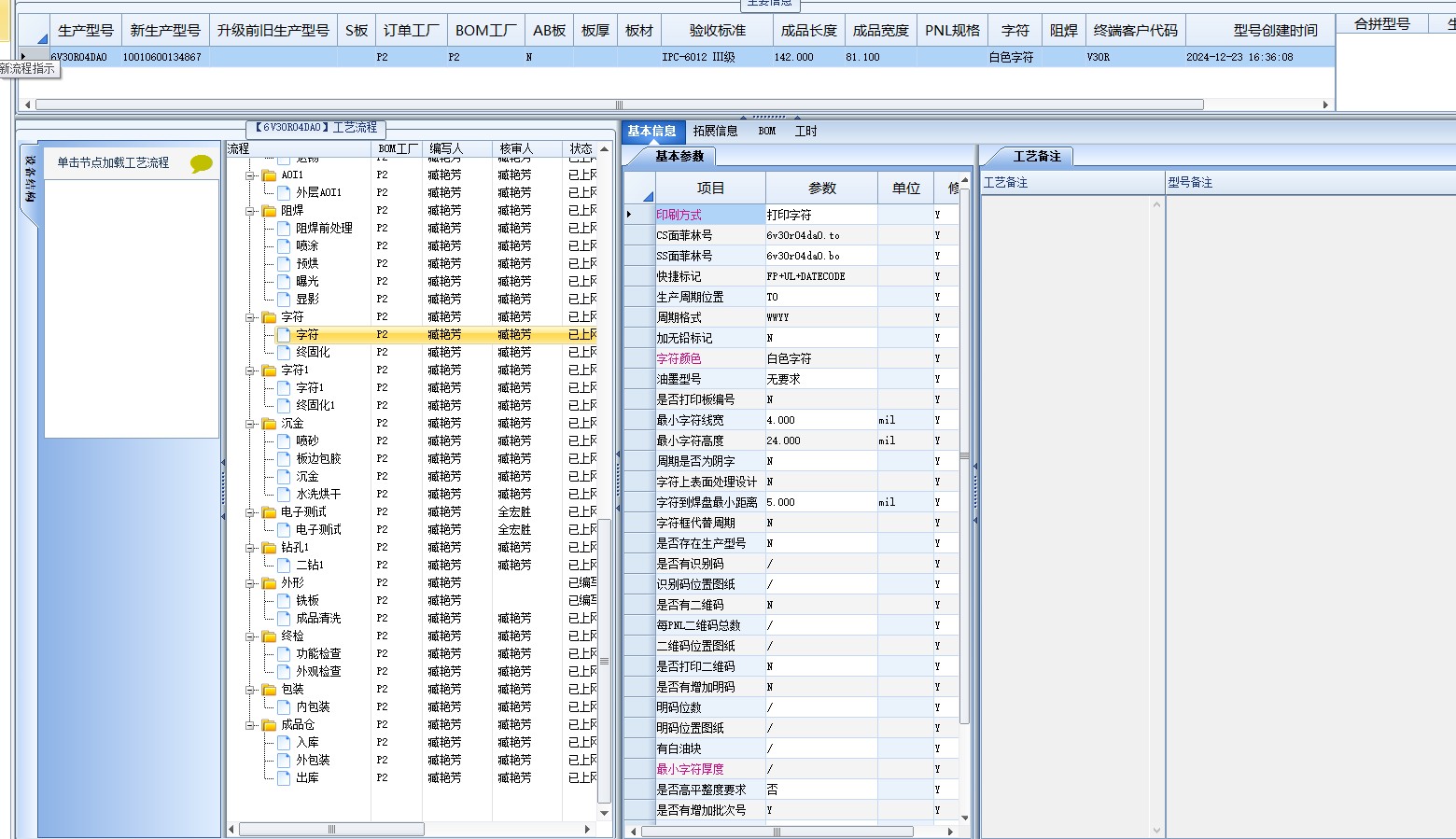Select the 外包装 process node
This screenshot has height=839, width=1456.
tap(313, 761)
